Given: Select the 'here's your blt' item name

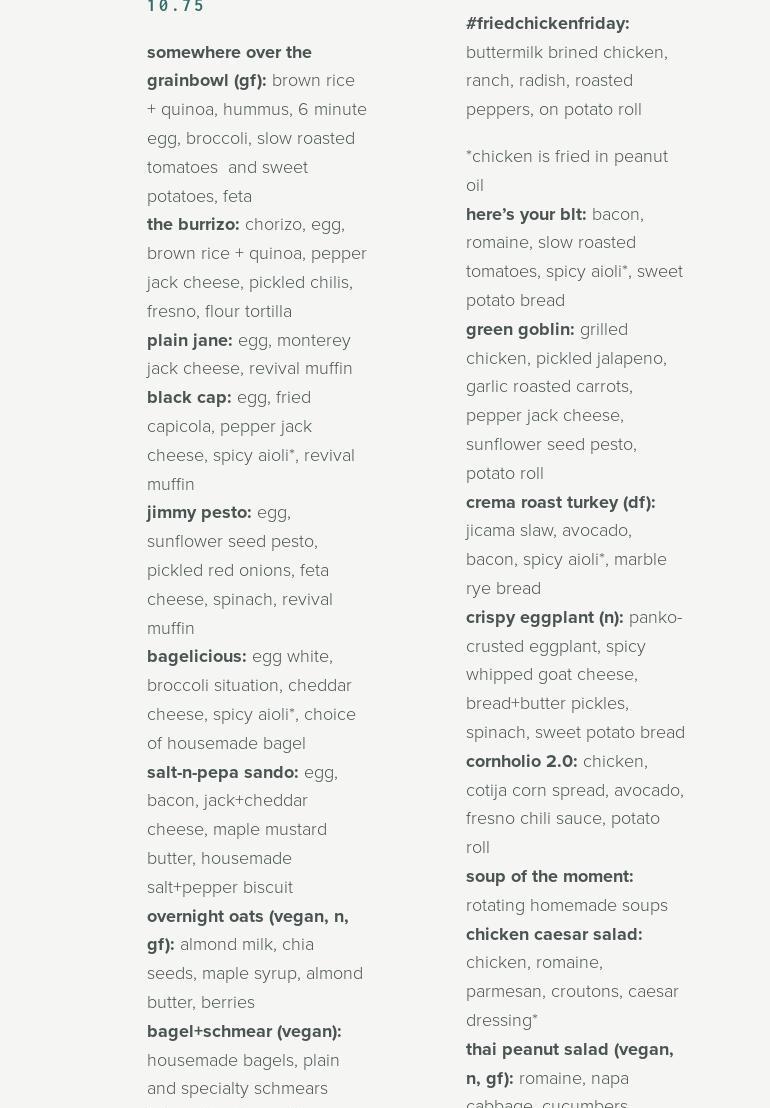Looking at the screenshot, I should click(526, 214).
